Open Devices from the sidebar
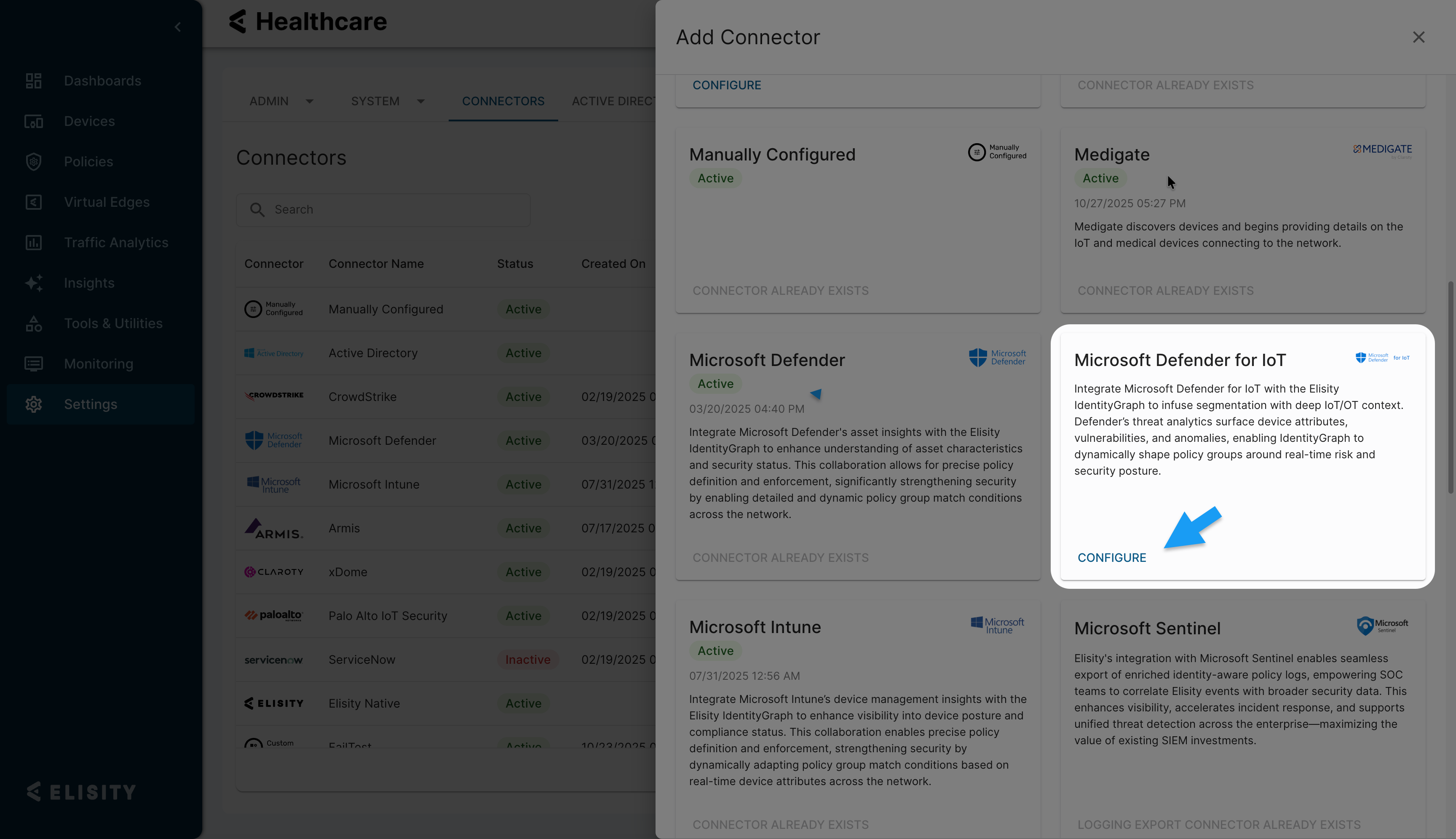1456x839 pixels. point(89,122)
